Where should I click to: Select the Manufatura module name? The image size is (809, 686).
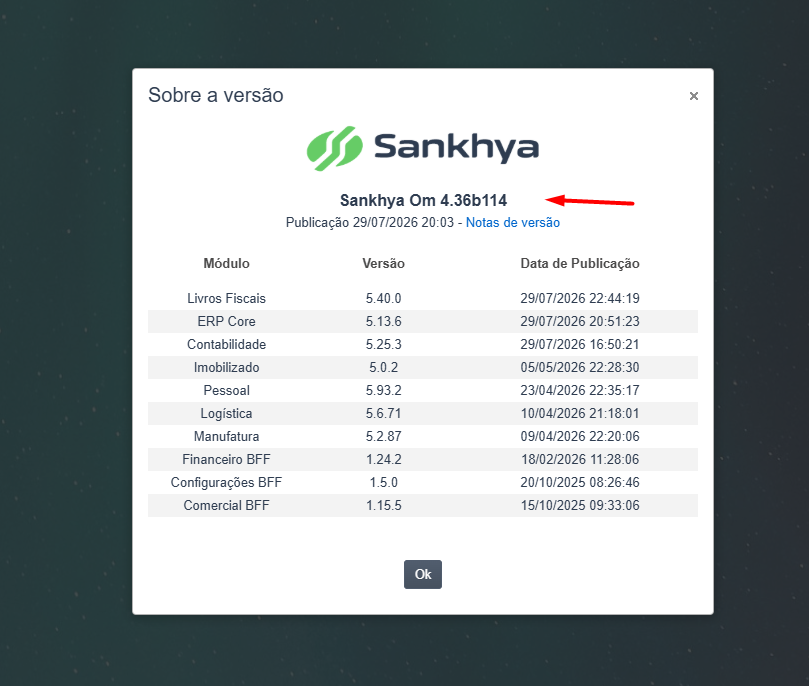226,436
